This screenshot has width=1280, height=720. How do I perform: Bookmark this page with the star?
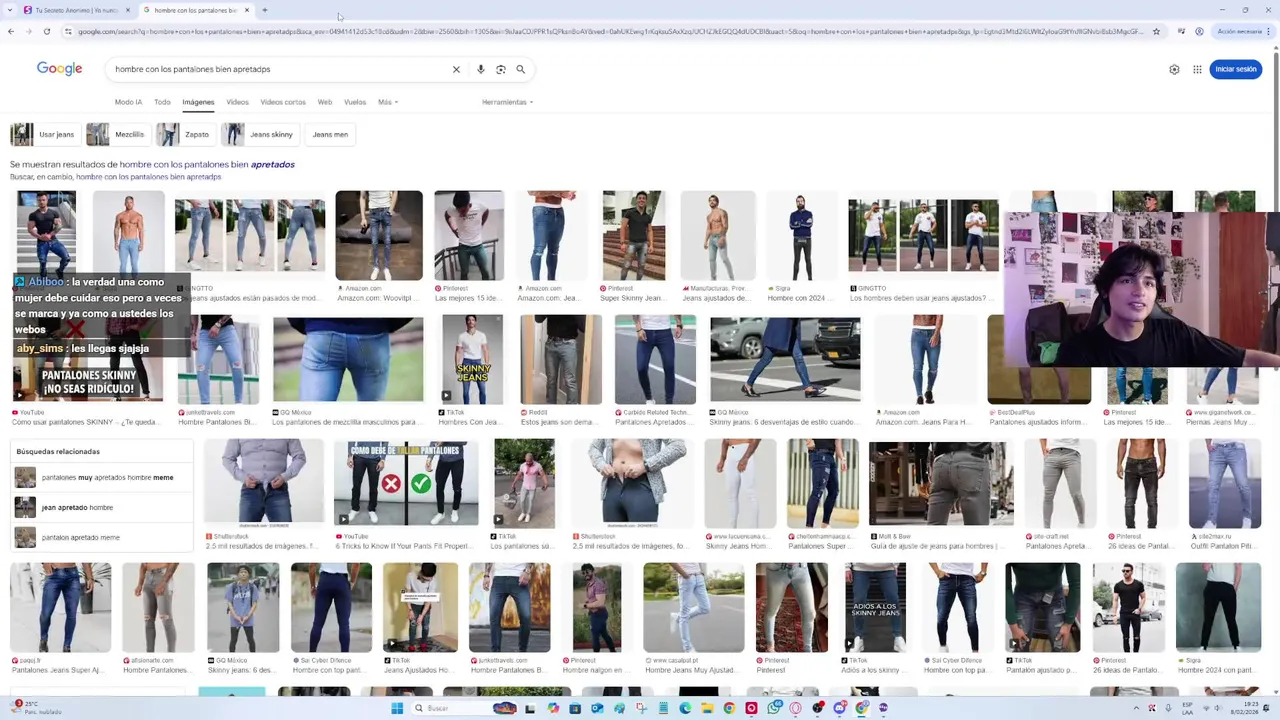point(1156,31)
